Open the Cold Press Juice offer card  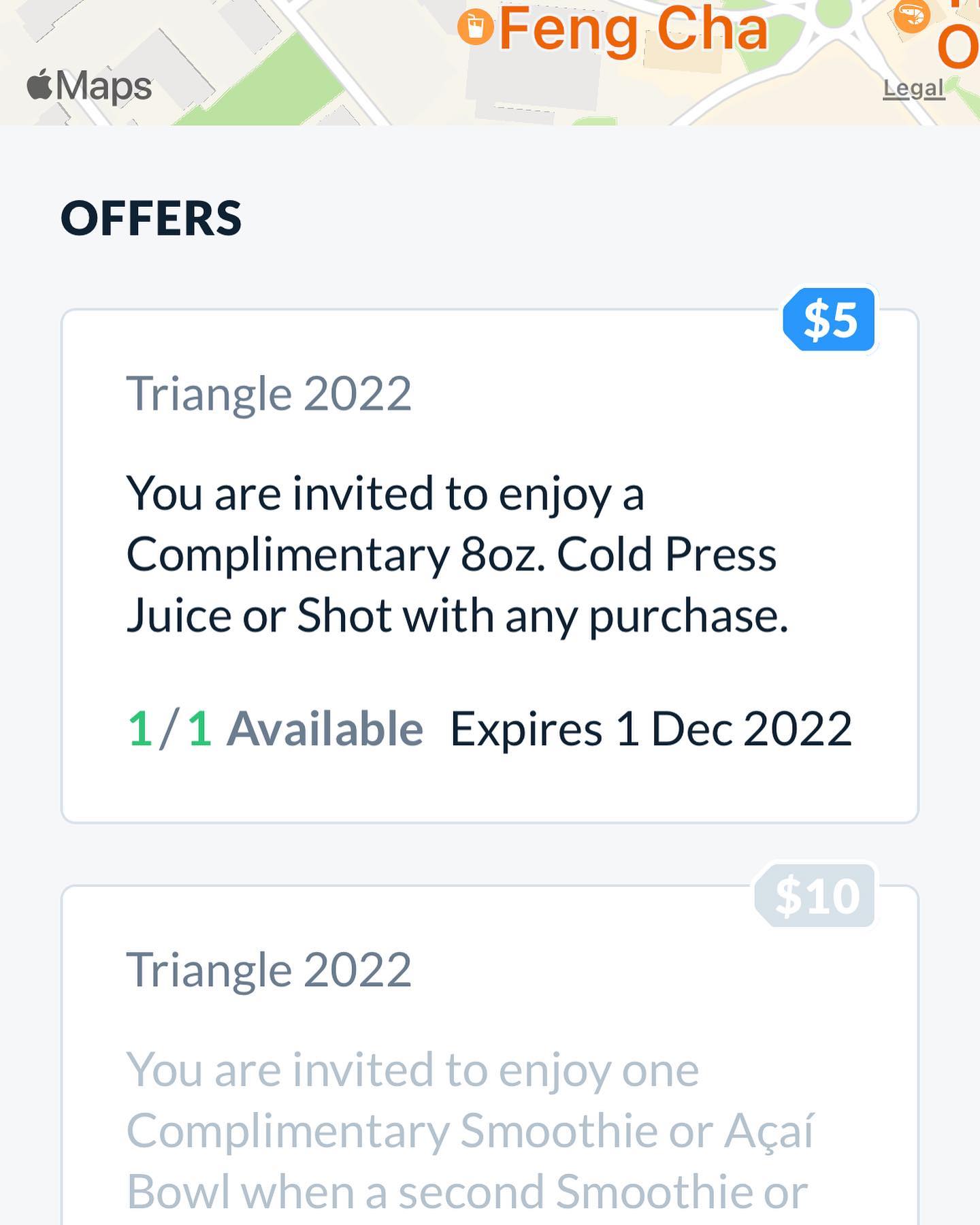click(x=490, y=566)
